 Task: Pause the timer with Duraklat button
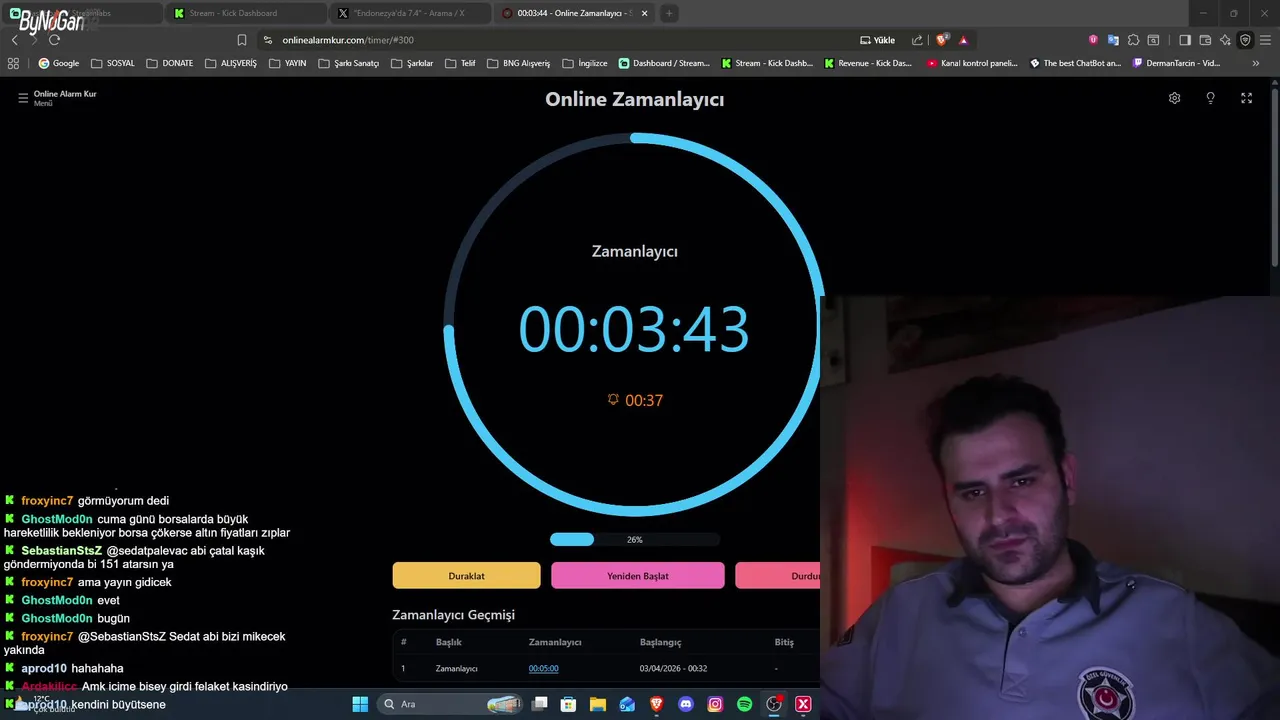coord(466,576)
